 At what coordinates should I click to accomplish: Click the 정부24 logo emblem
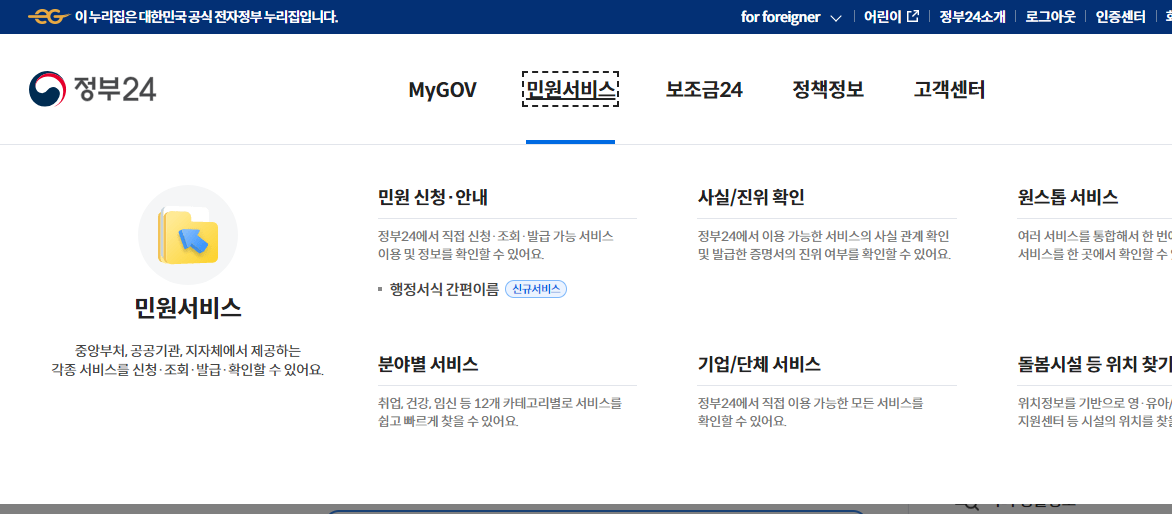pos(47,90)
